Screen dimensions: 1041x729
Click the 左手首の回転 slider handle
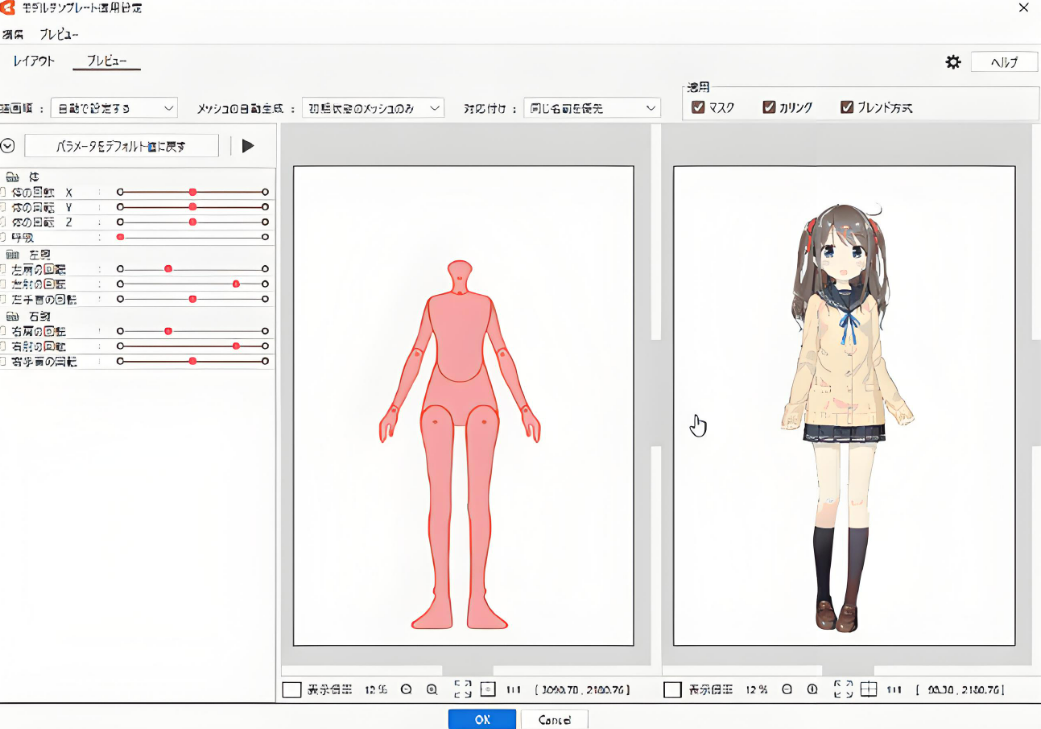click(x=193, y=299)
